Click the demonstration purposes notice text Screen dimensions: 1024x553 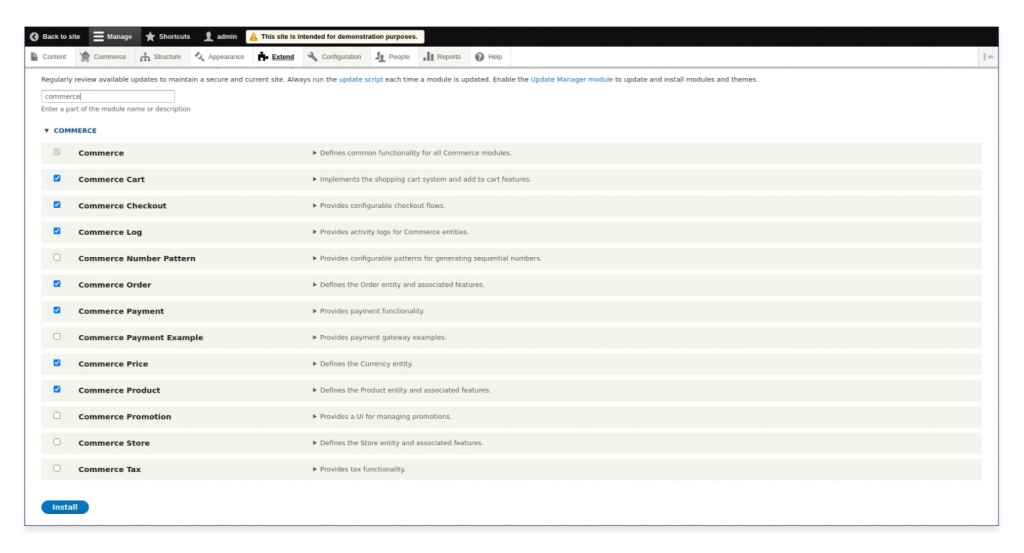[x=339, y=37]
